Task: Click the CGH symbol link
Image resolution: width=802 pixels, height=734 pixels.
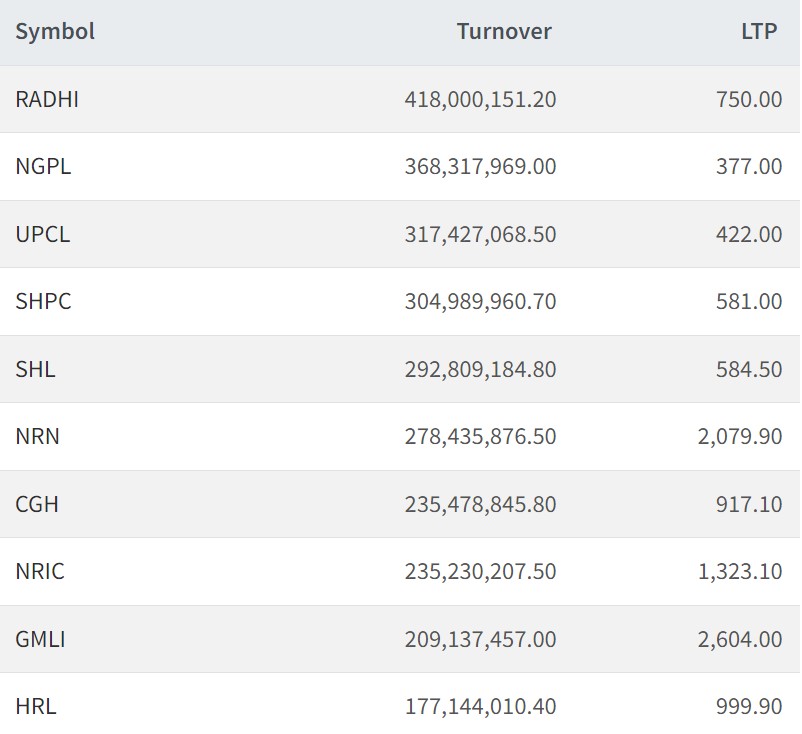Action: [x=37, y=505]
